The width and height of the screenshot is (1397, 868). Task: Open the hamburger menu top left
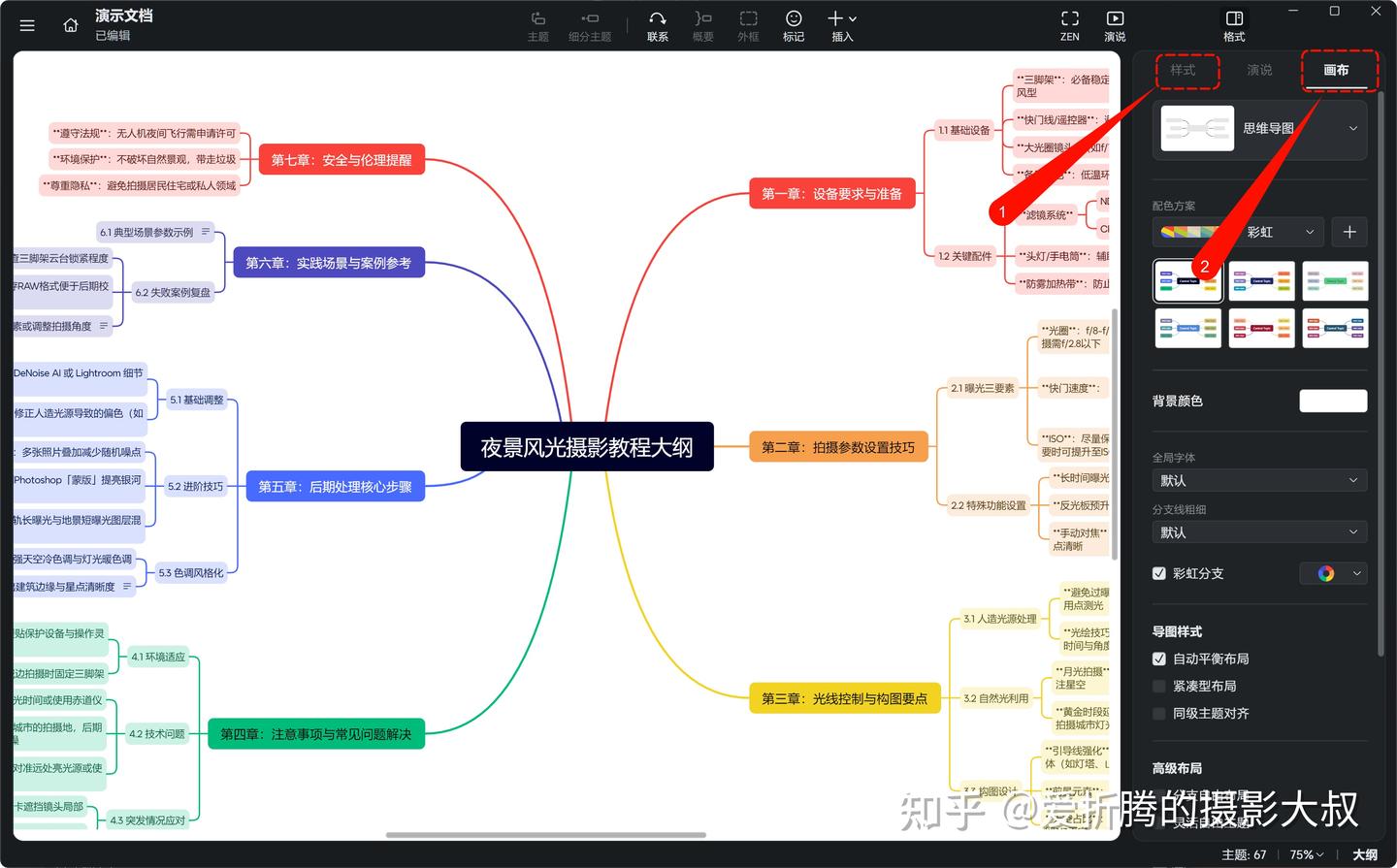(x=27, y=25)
